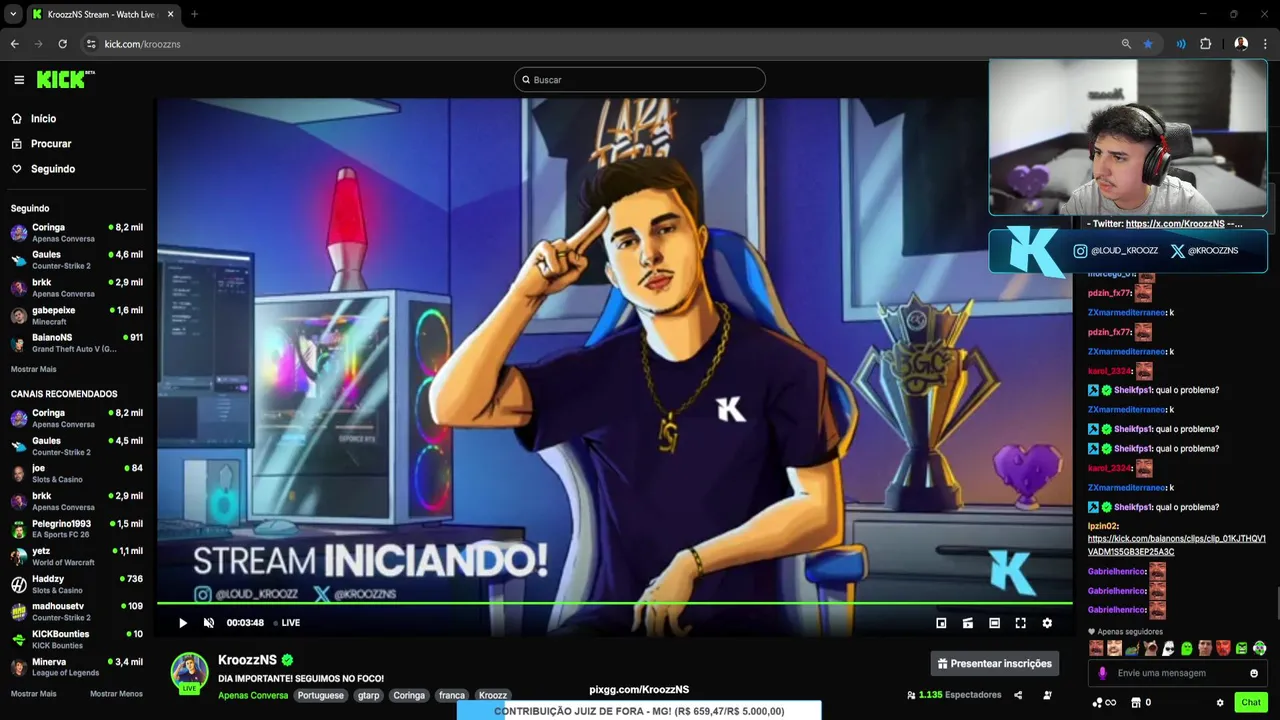Screen dimensions: 1280x720
Task: Collapse with Mostrar Menos
Action: pyautogui.click(x=116, y=694)
